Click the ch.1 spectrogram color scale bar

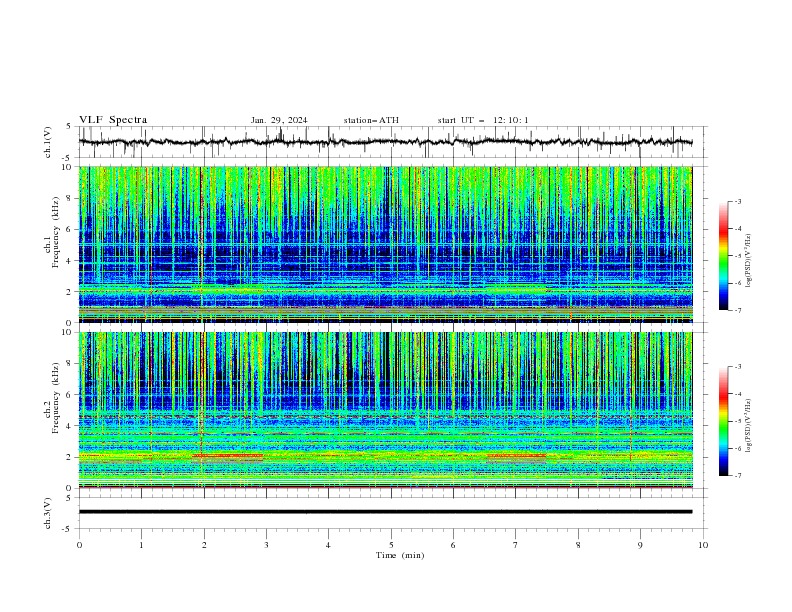click(x=723, y=256)
